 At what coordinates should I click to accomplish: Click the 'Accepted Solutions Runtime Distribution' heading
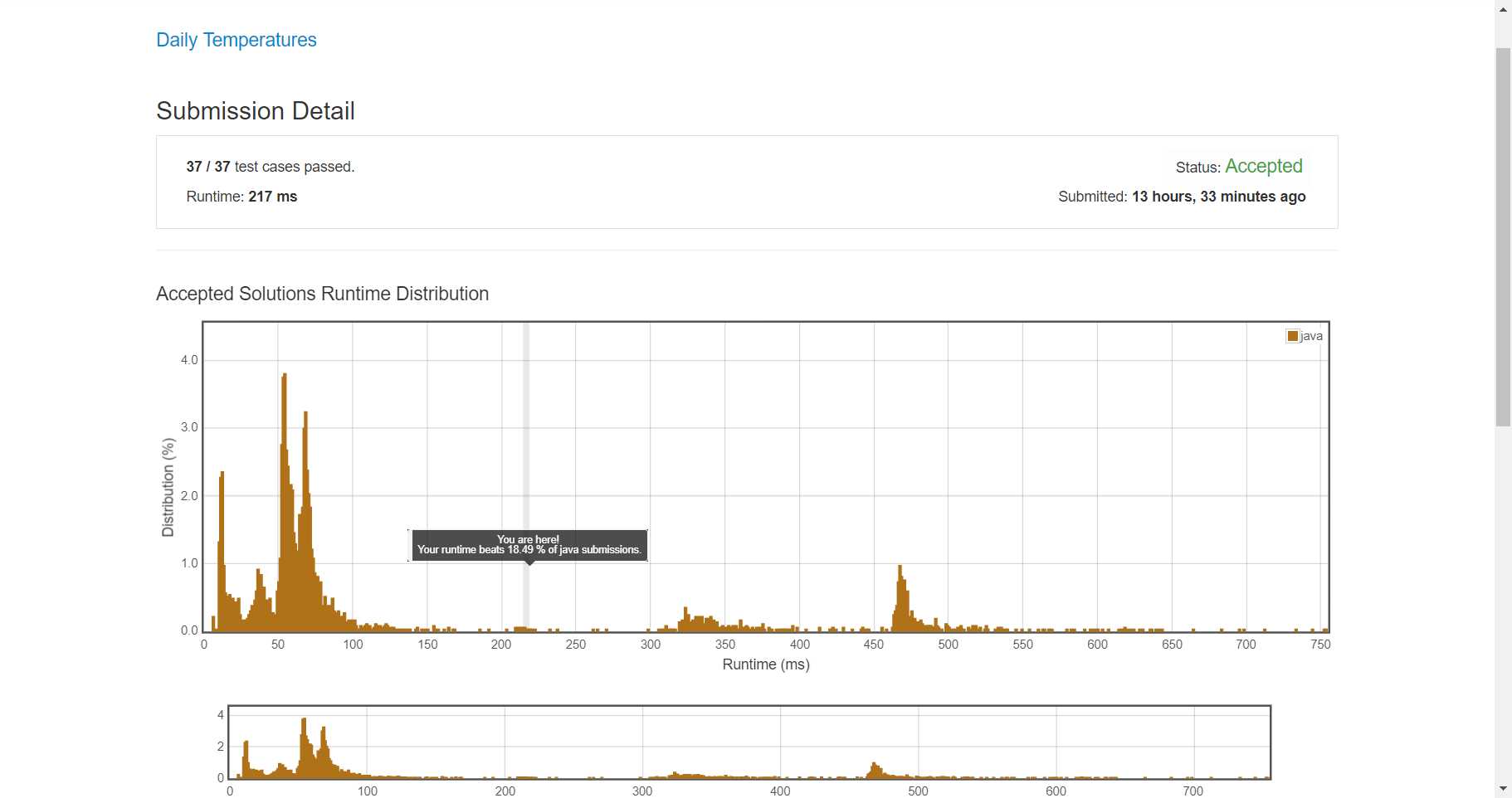point(322,294)
